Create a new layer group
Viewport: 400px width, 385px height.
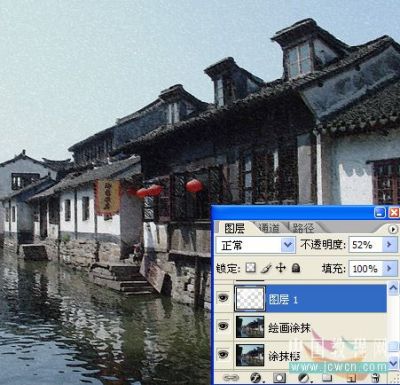tap(327, 378)
